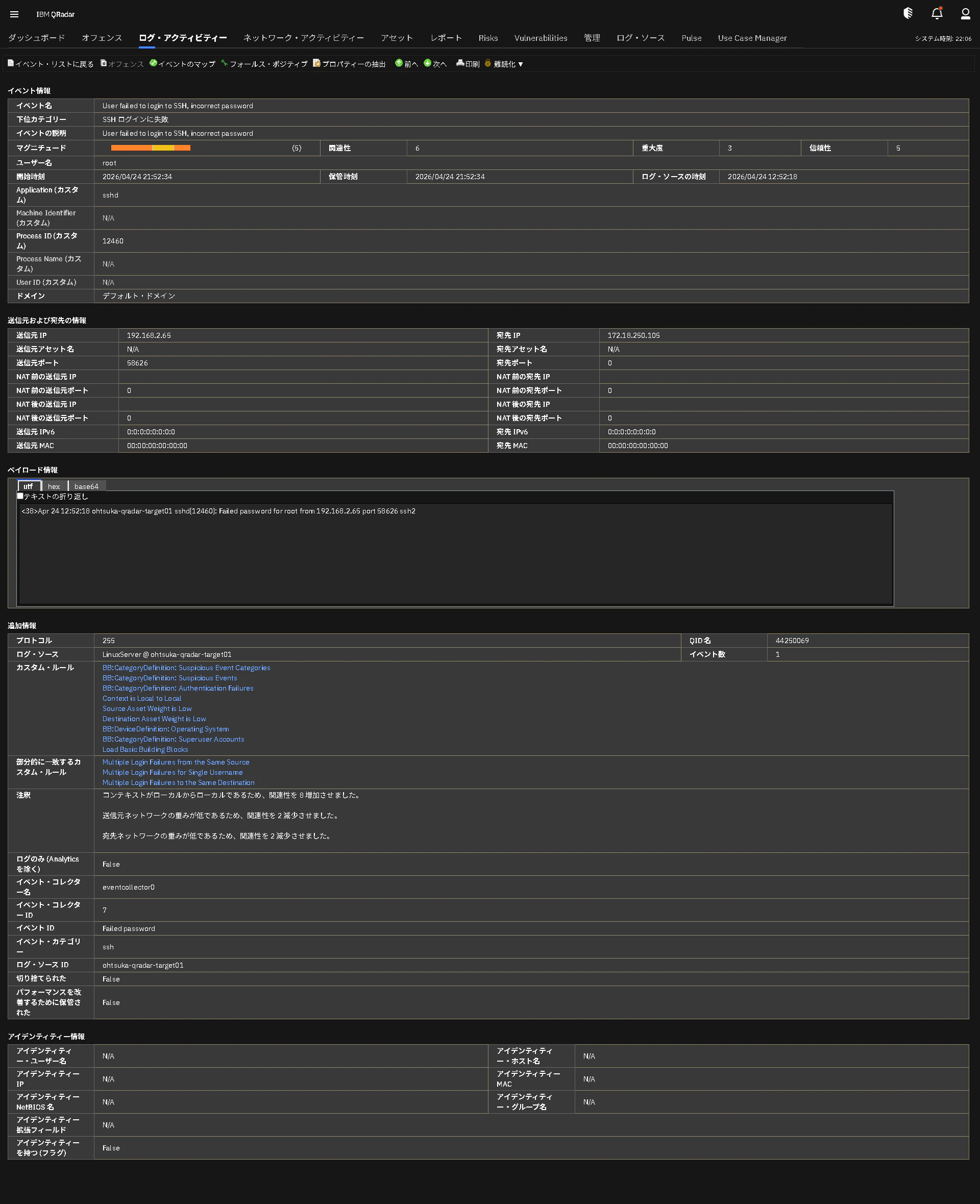This screenshot has width=980, height=1204.
Task: Open プロパティーの抽出 tool
Action: tap(316, 63)
